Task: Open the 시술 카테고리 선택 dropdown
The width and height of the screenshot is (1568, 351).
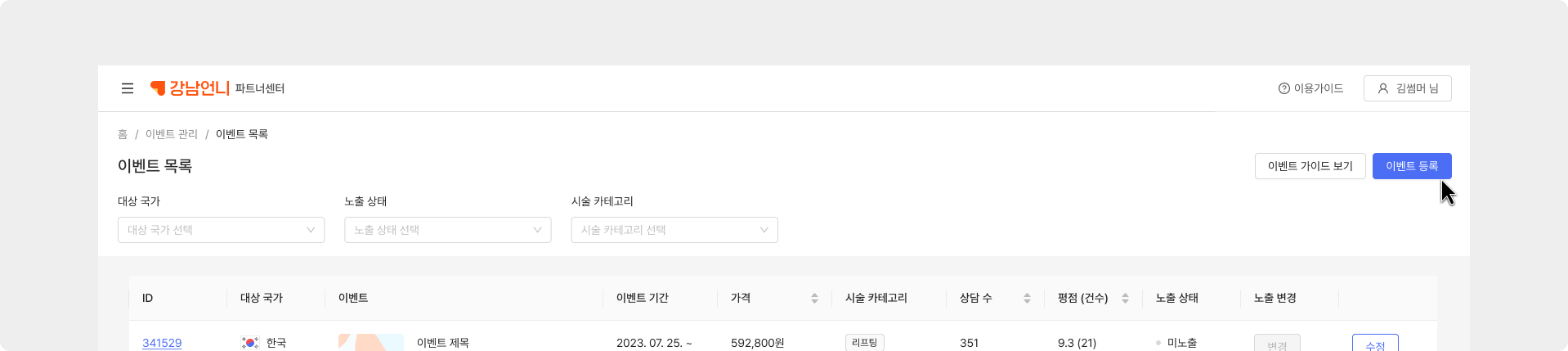Action: [x=674, y=230]
